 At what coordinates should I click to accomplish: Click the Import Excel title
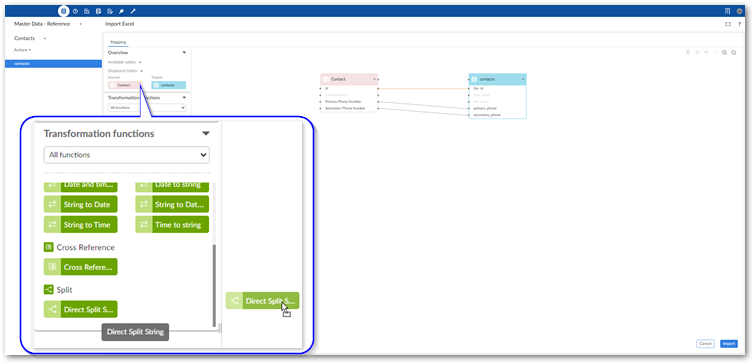tap(120, 24)
